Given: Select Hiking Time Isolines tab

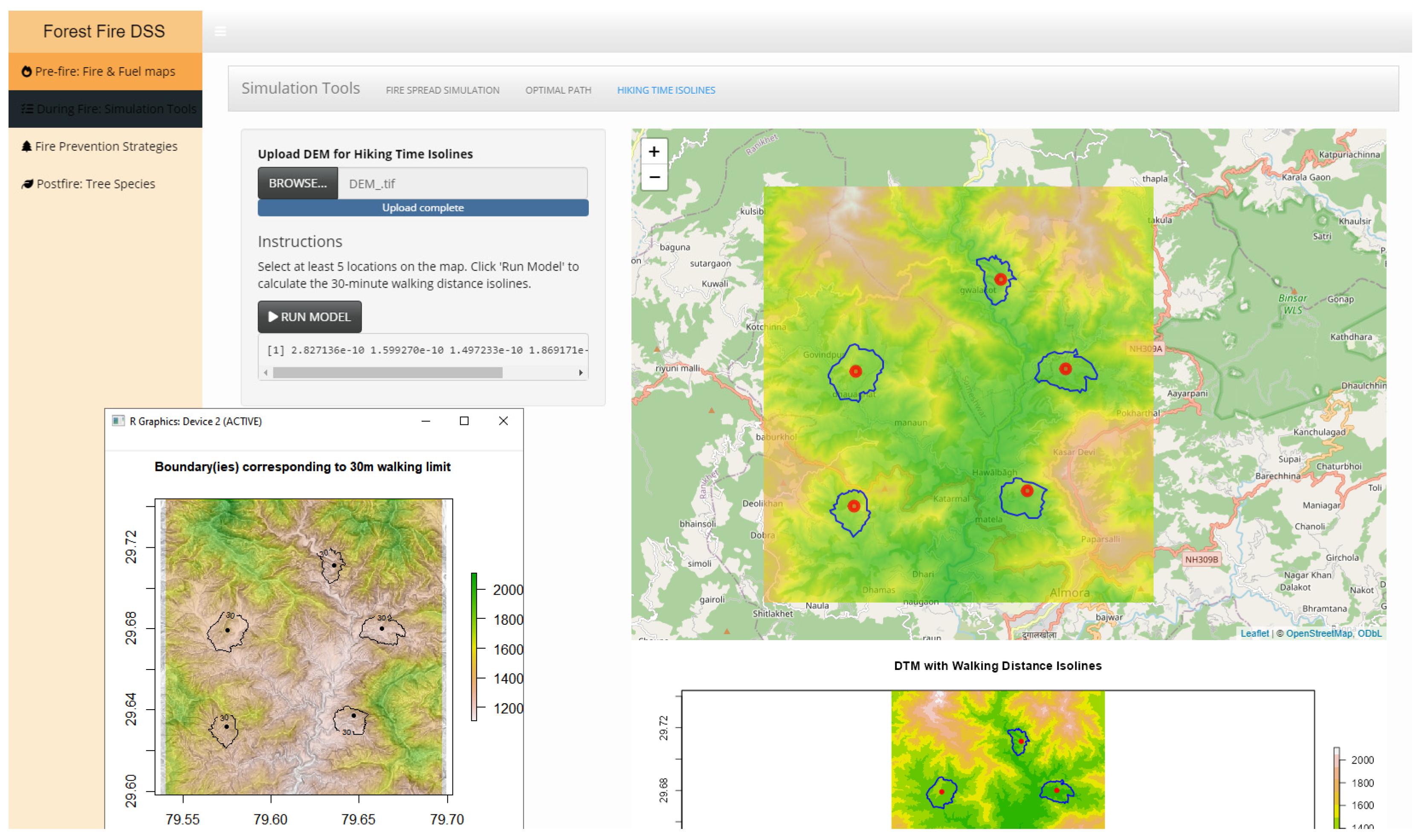Looking at the screenshot, I should pos(666,90).
